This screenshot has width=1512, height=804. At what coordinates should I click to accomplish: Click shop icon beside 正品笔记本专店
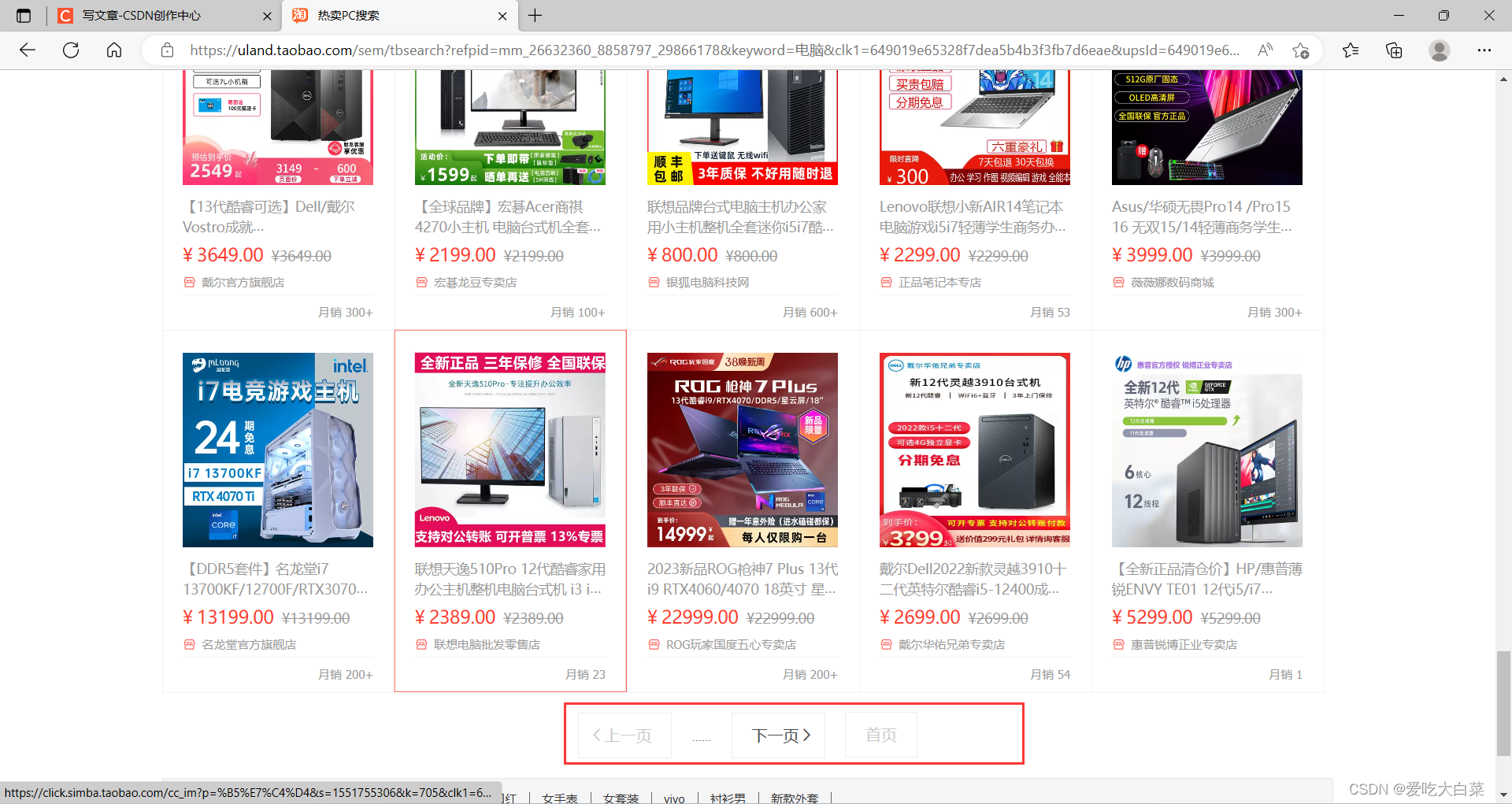point(886,282)
